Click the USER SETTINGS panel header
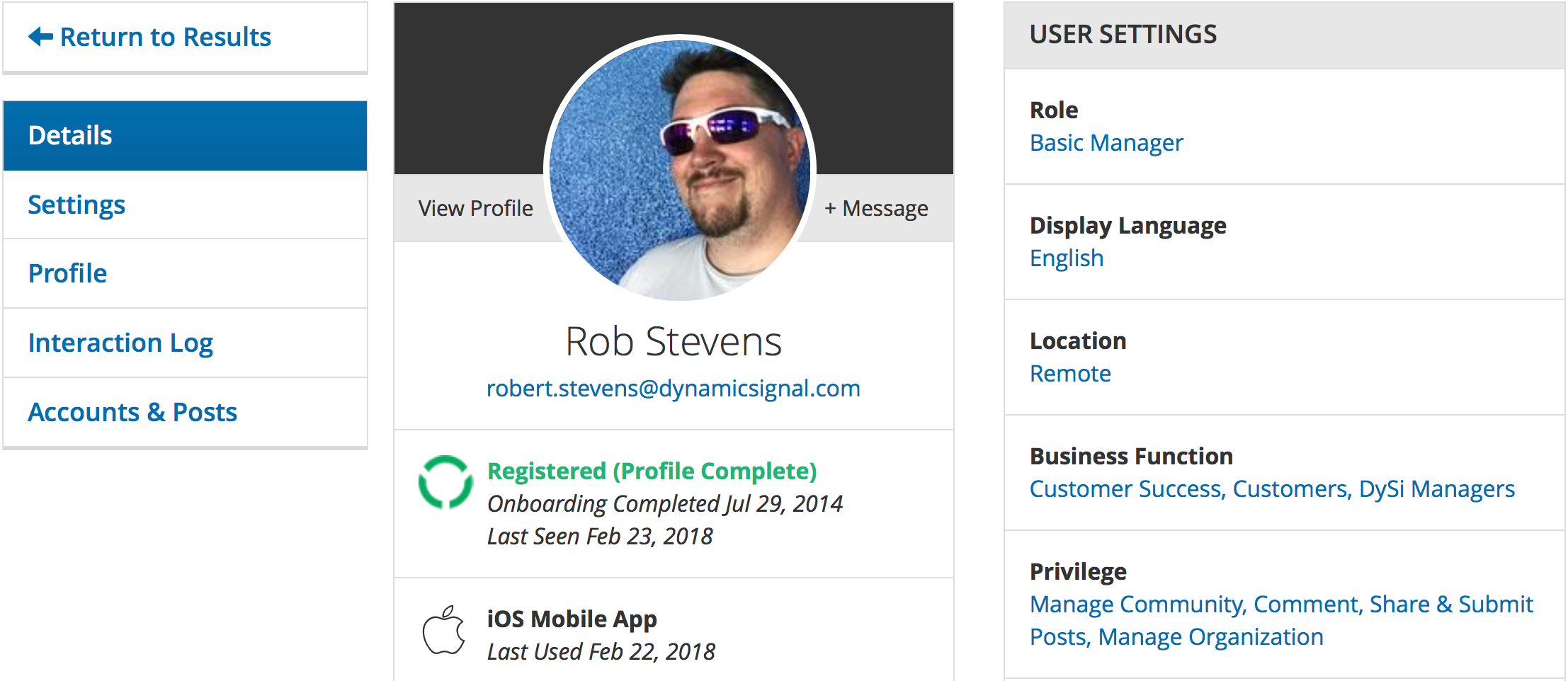The height and width of the screenshot is (681, 1568). click(x=1284, y=35)
